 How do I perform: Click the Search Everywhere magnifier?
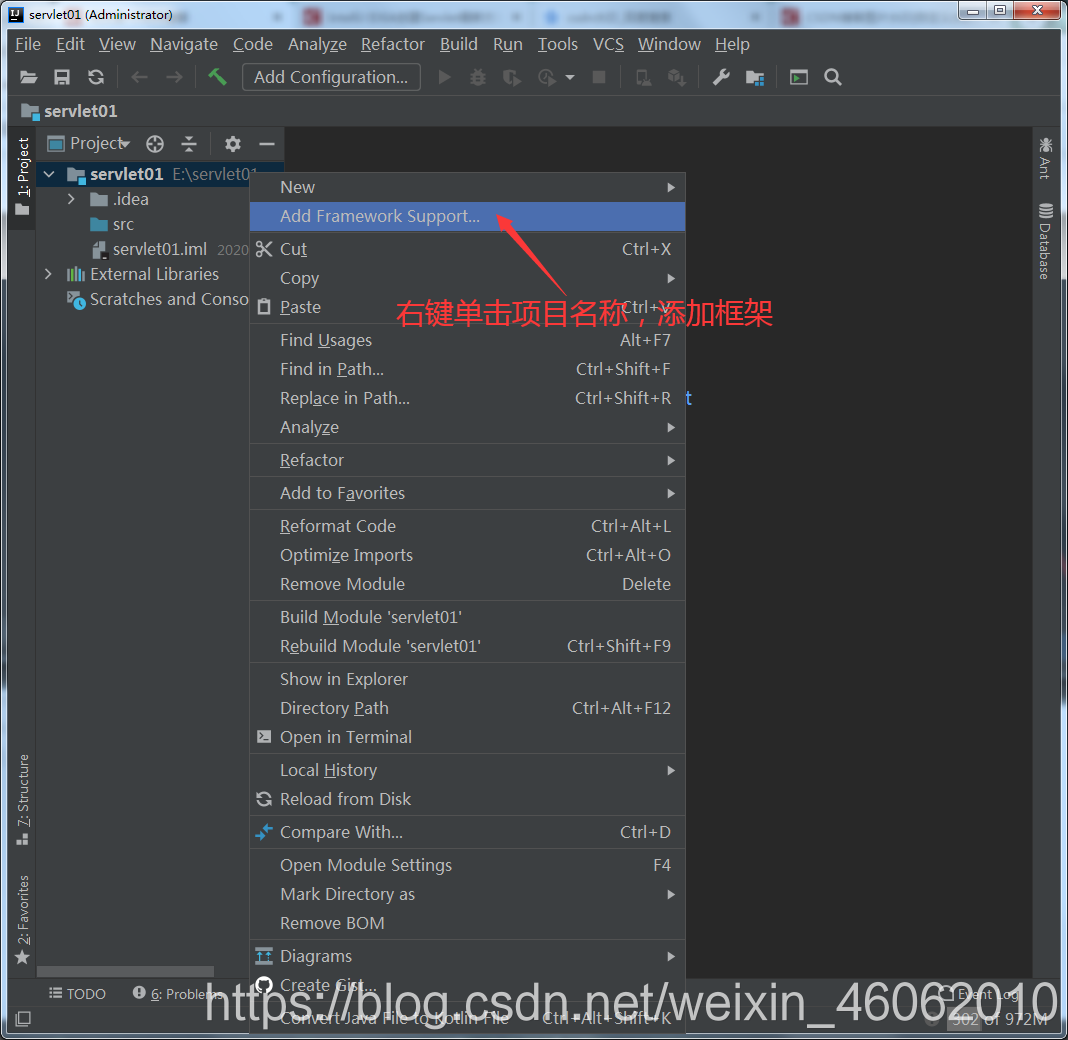pyautogui.click(x=832, y=77)
